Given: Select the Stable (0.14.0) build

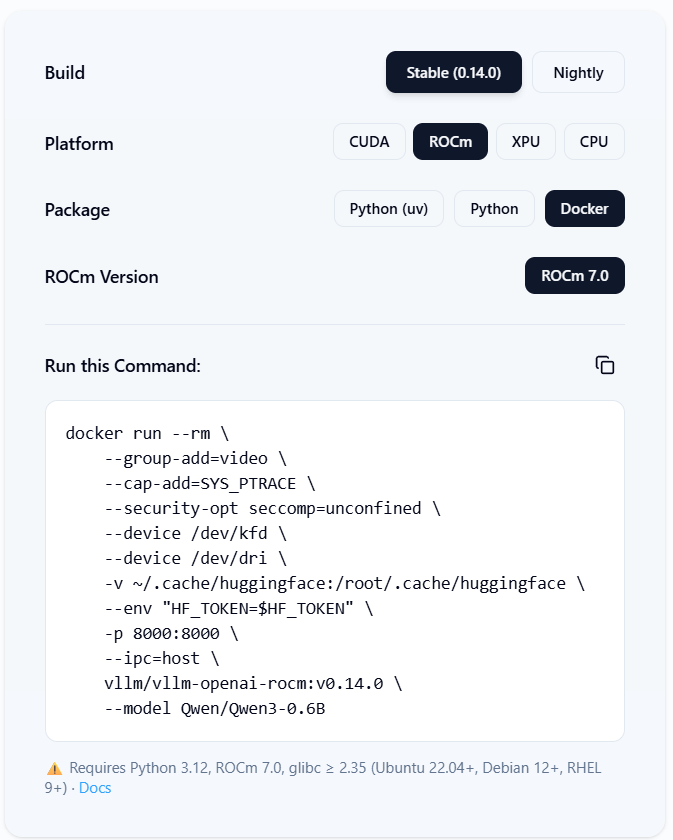Looking at the screenshot, I should tap(453, 72).
